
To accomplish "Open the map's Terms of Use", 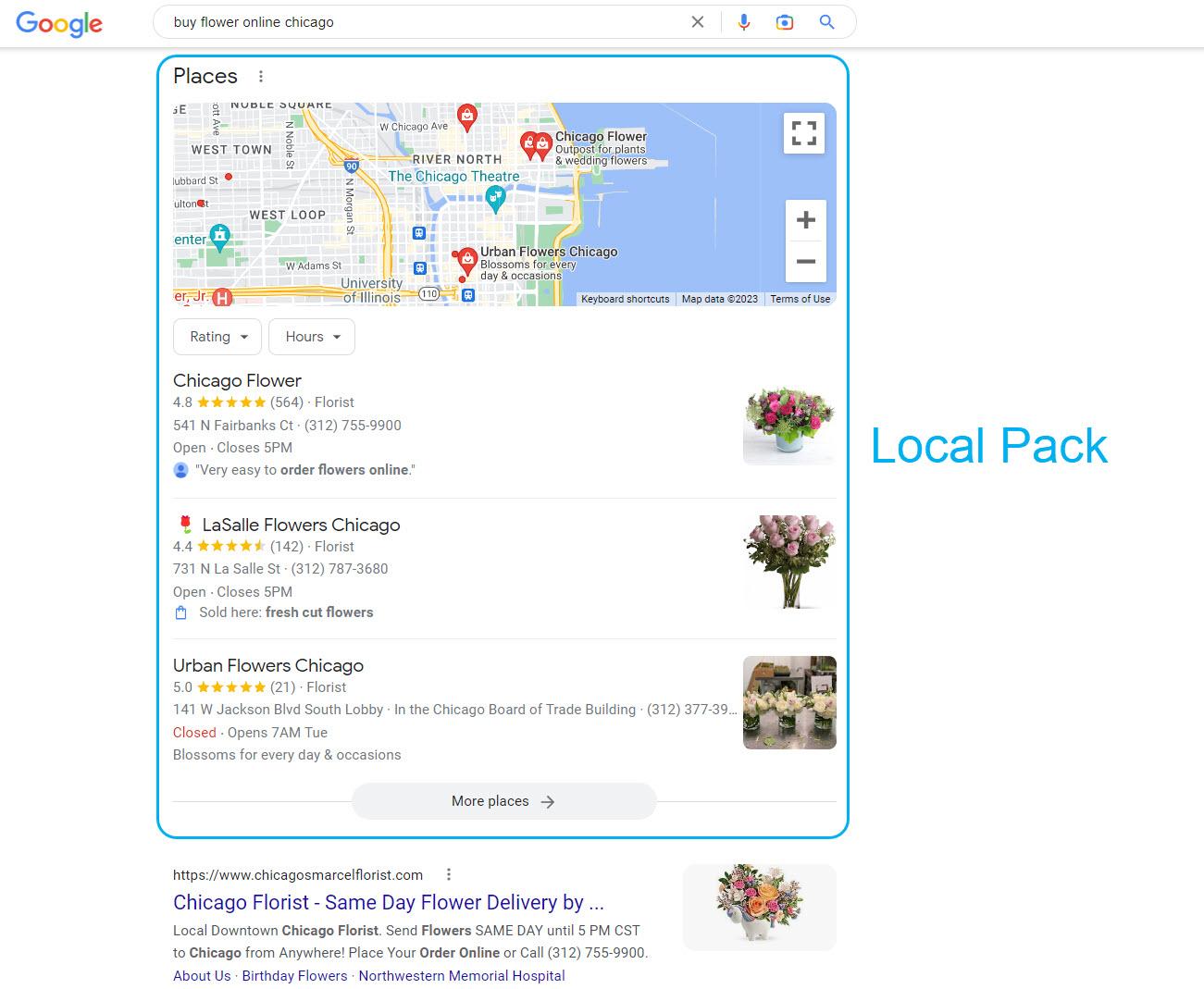I will click(800, 299).
